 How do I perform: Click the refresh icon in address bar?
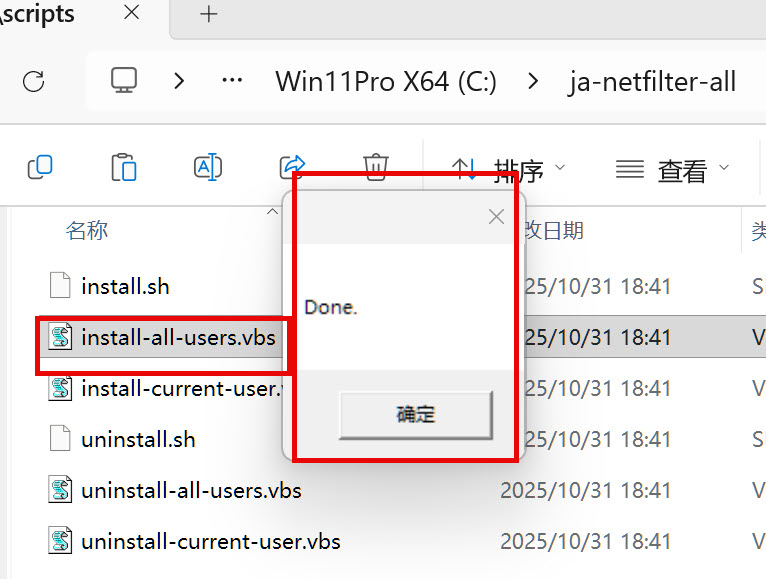(33, 81)
